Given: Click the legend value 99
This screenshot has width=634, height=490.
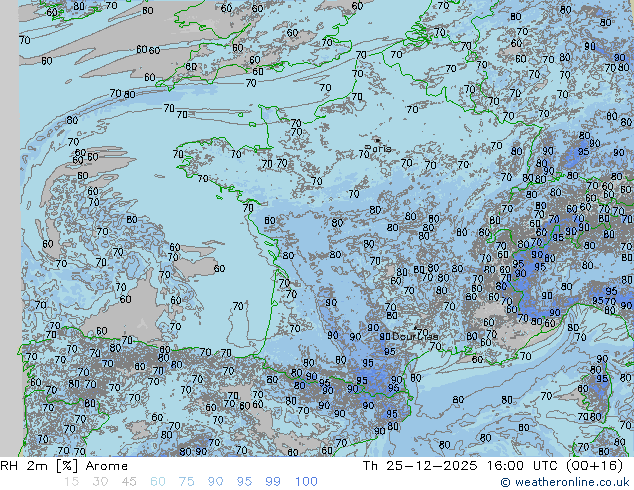Looking at the screenshot, I should coord(273,482).
